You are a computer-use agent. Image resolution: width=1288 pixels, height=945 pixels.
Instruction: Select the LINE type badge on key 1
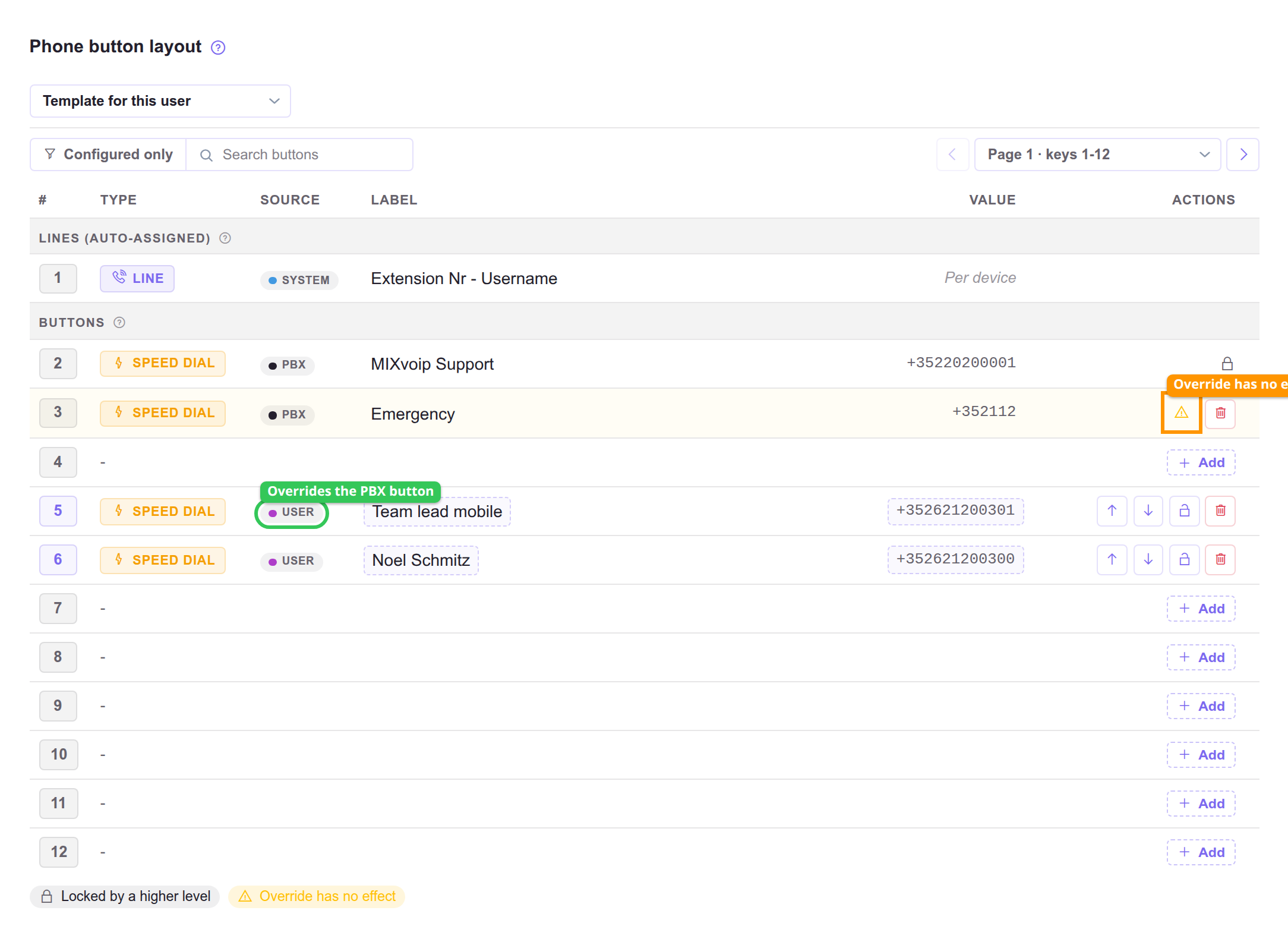[x=137, y=279]
